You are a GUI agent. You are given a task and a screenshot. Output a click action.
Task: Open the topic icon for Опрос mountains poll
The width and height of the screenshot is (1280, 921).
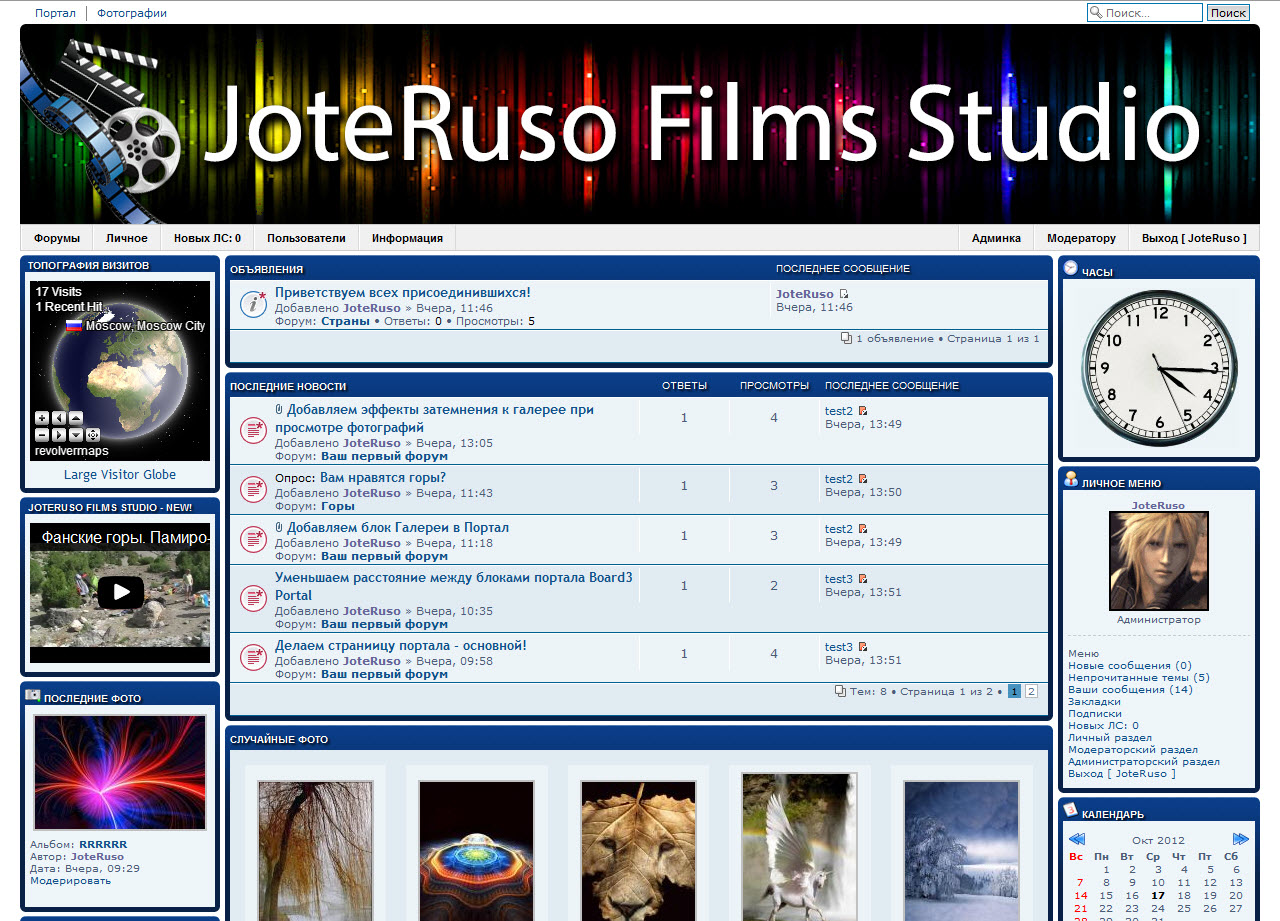coord(253,489)
